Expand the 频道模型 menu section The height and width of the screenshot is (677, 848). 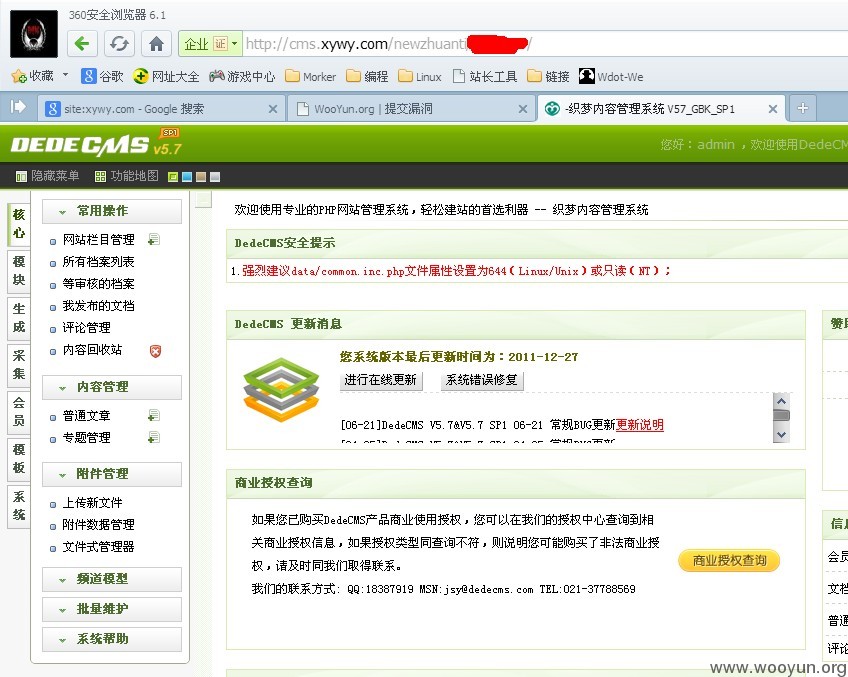click(x=112, y=579)
